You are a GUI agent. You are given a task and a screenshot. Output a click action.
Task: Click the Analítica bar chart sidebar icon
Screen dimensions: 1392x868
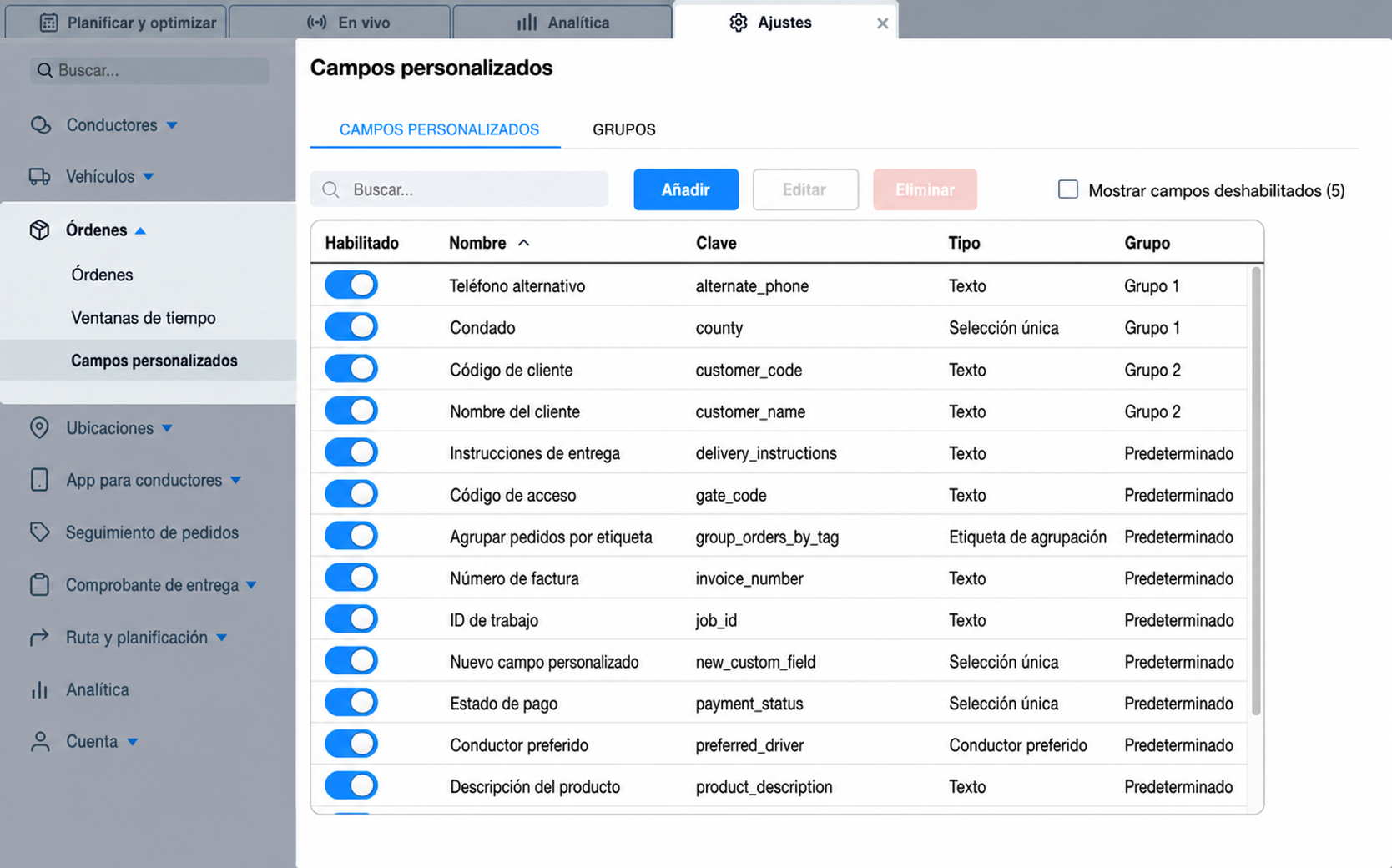coord(39,690)
